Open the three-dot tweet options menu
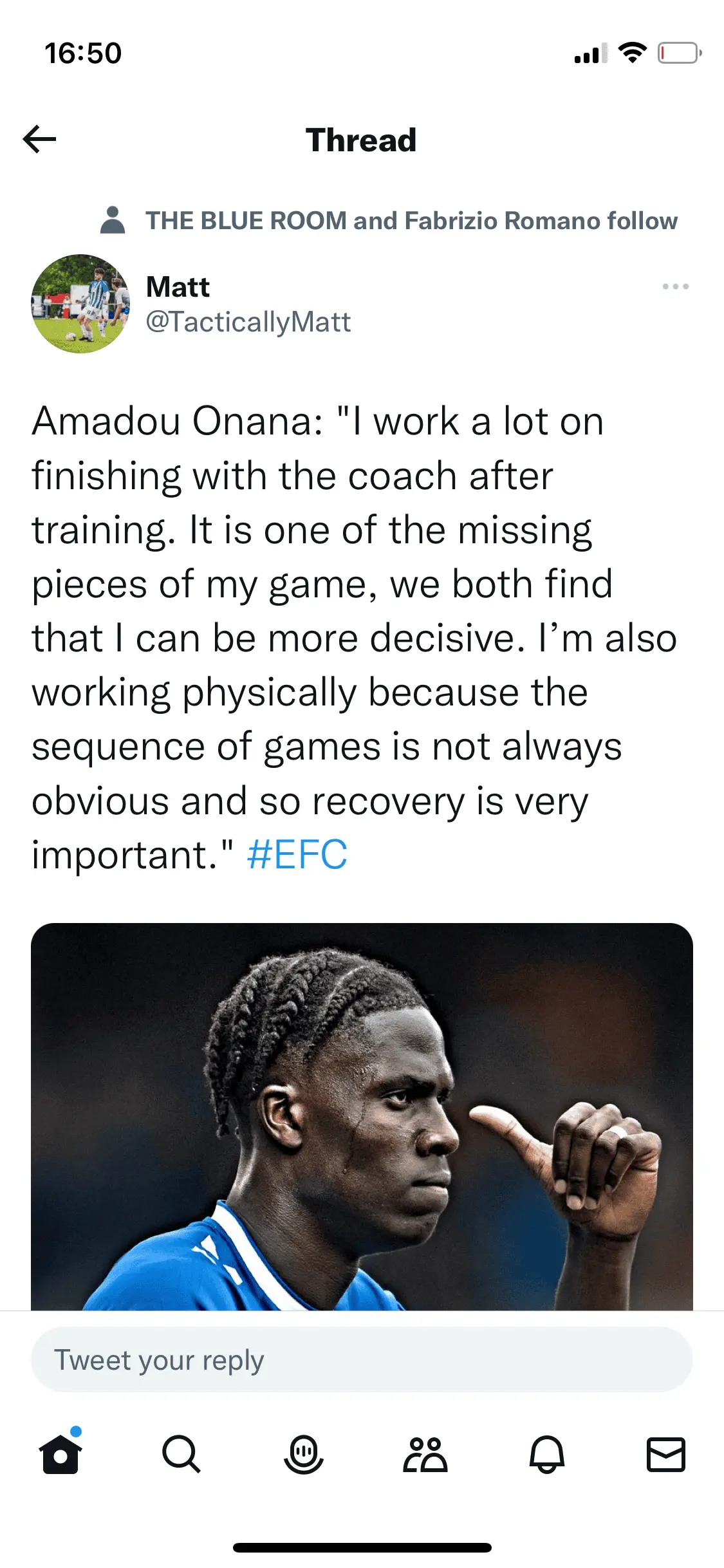 tap(675, 286)
